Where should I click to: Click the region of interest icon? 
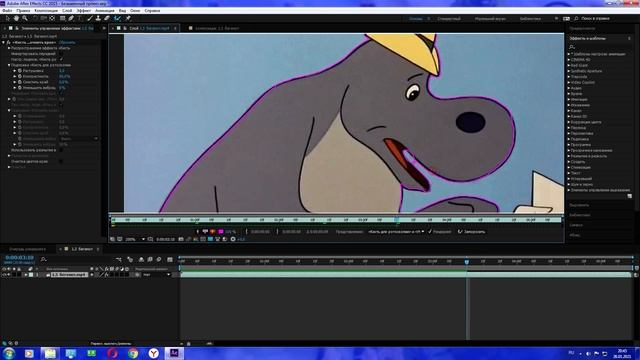203,239
